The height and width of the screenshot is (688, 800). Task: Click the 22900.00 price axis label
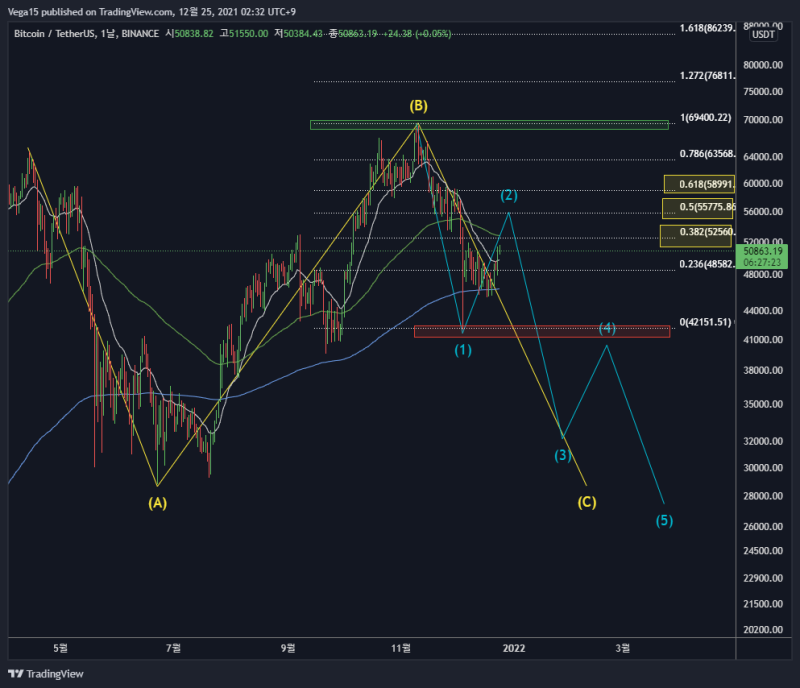(x=763, y=578)
